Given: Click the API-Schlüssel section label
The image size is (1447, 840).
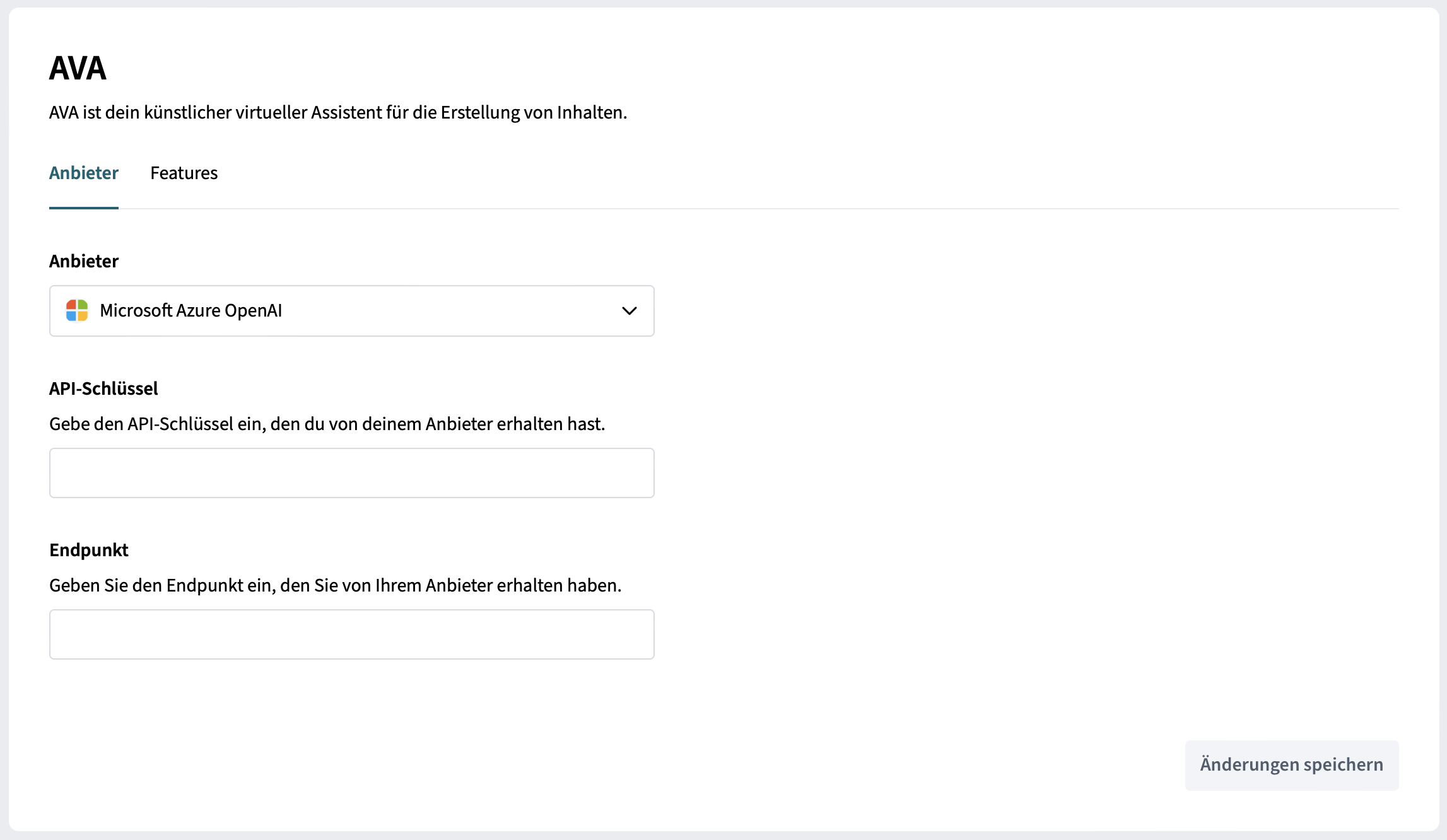Looking at the screenshot, I should point(103,388).
